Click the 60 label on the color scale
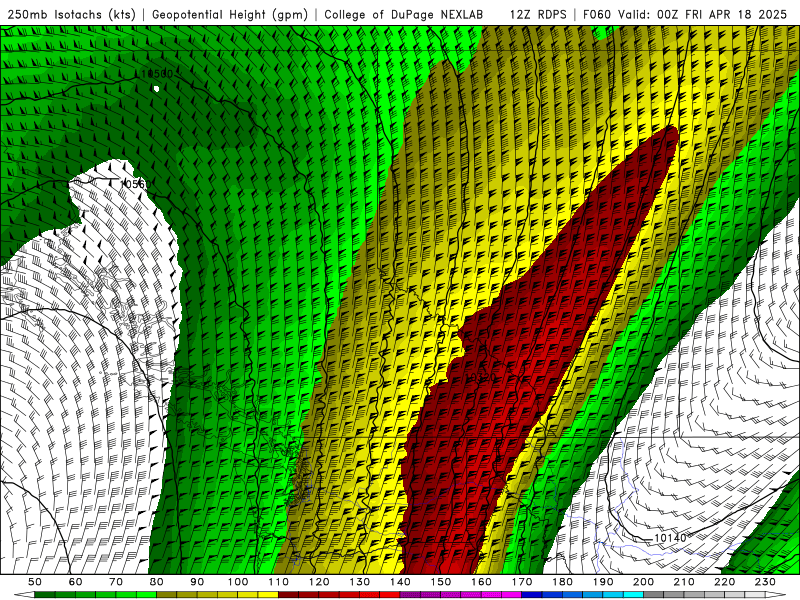The image size is (800, 600). [x=75, y=582]
